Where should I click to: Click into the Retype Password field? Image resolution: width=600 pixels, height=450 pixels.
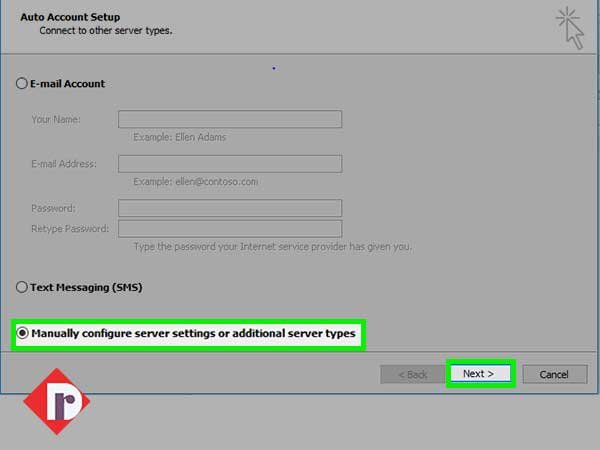(230, 228)
